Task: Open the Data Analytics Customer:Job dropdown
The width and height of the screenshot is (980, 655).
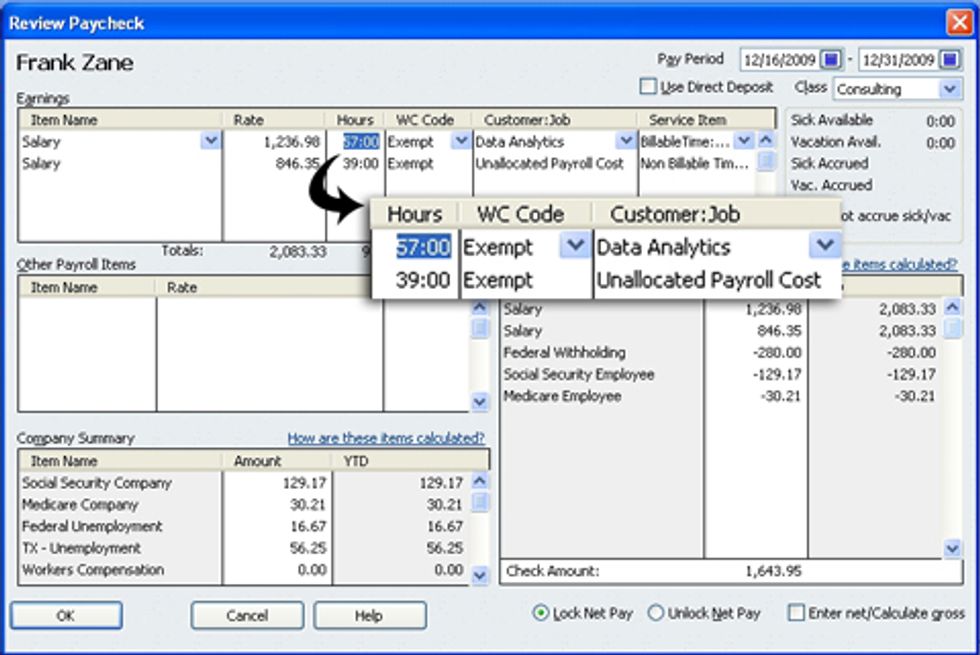Action: click(x=825, y=246)
